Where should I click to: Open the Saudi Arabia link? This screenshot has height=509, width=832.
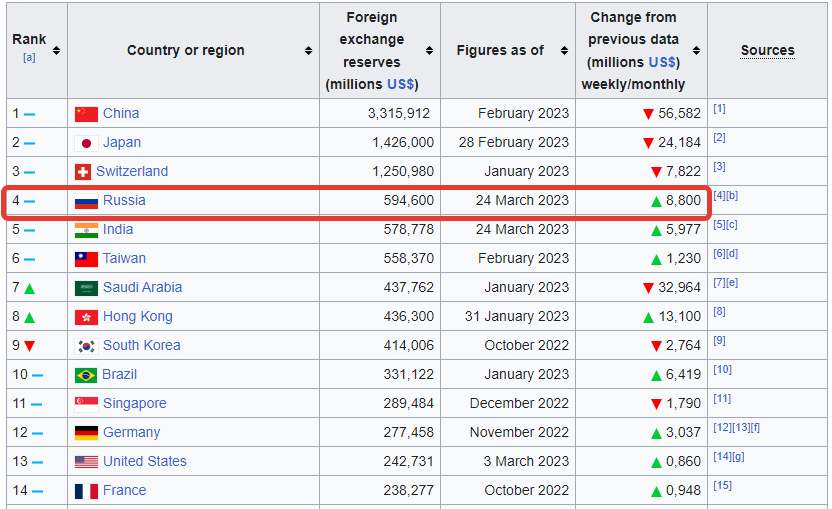click(142, 288)
